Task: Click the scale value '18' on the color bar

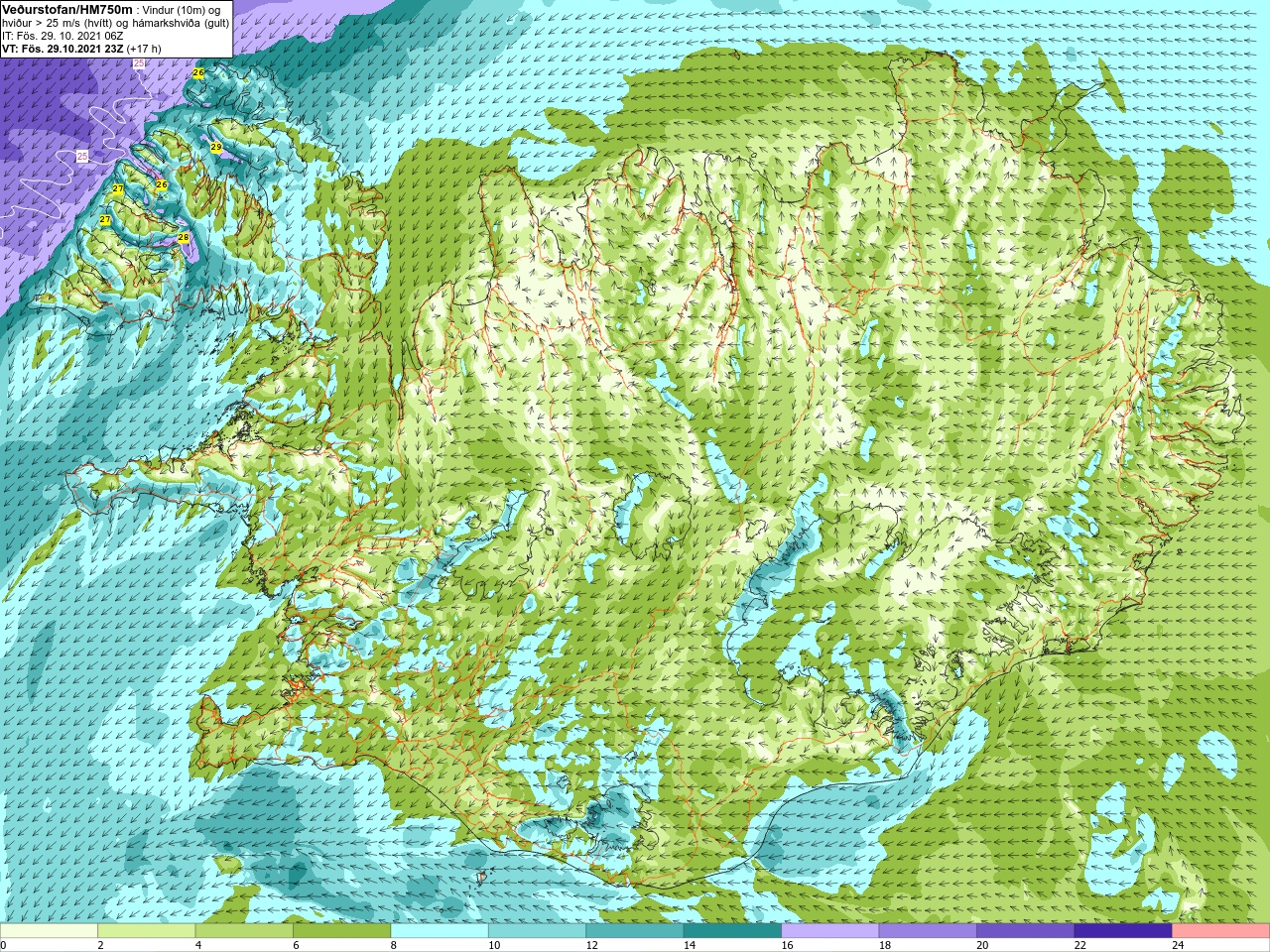Action: [x=885, y=945]
